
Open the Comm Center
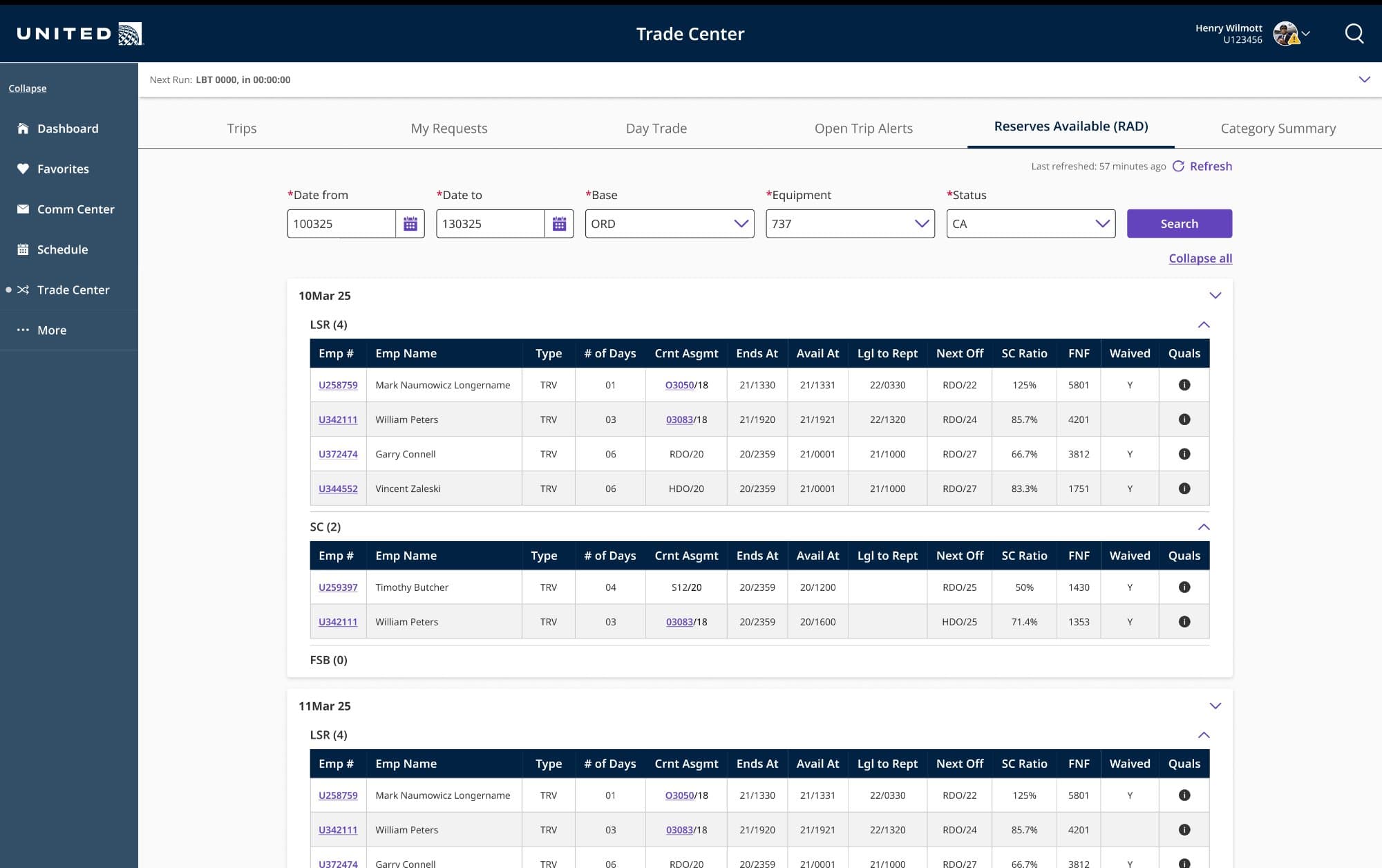pos(76,209)
